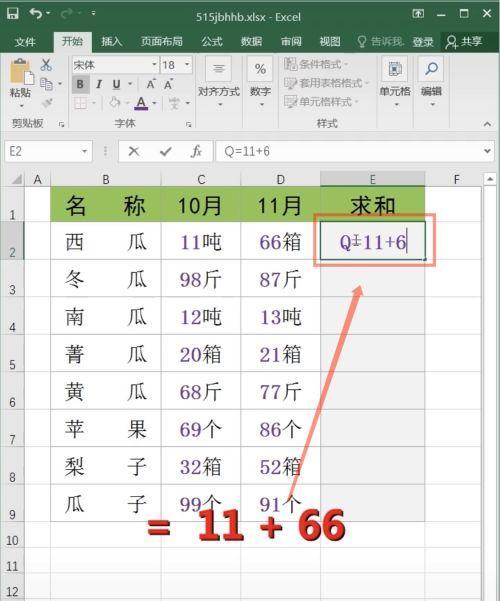The width and height of the screenshot is (500, 601).
Task: Select column C header
Action: click(201, 179)
